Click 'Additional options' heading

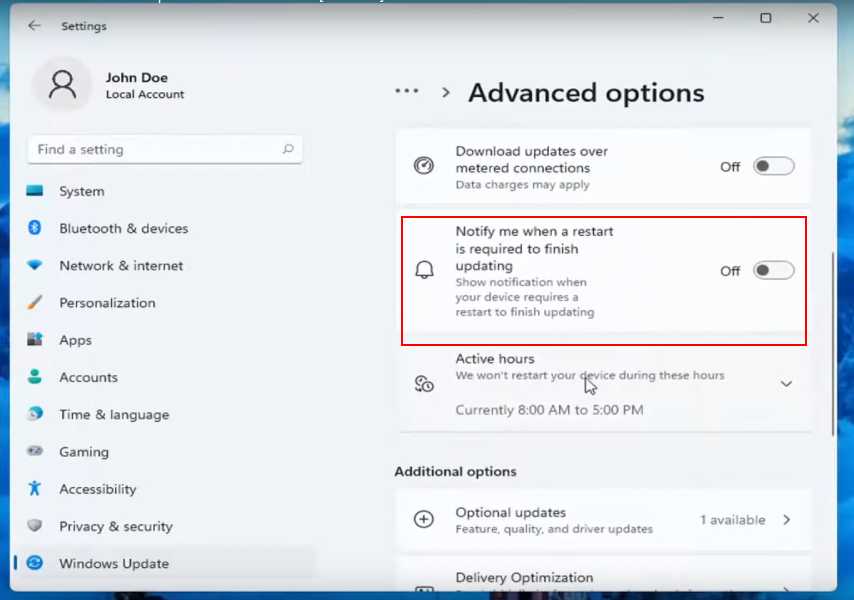[x=455, y=471]
